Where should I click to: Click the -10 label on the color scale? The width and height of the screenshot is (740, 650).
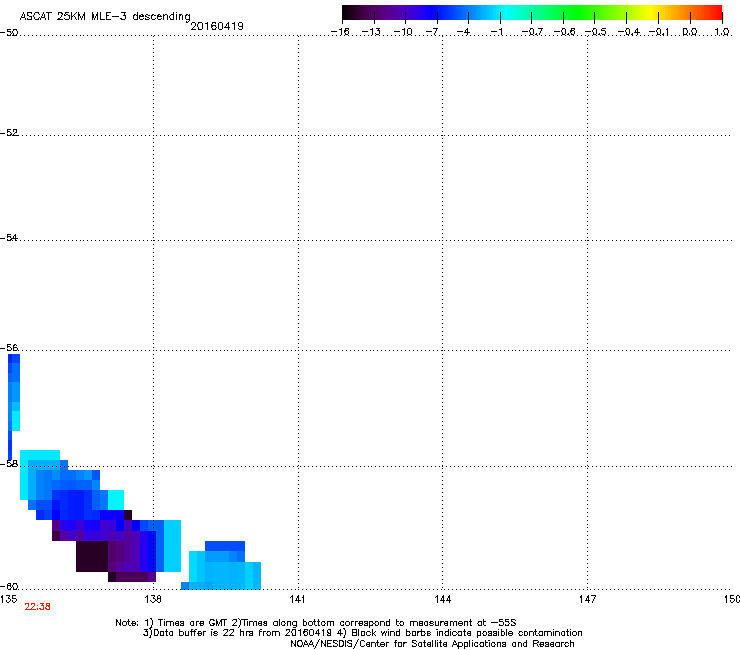(403, 32)
